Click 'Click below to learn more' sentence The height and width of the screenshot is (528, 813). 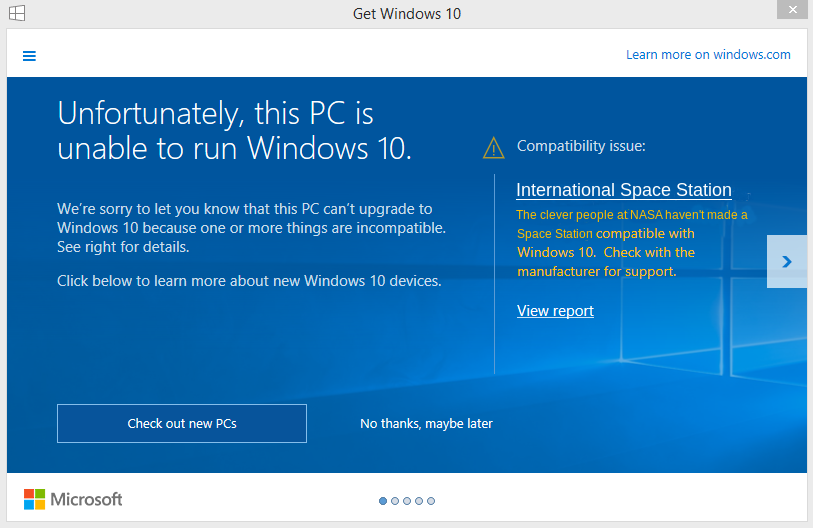(x=249, y=281)
